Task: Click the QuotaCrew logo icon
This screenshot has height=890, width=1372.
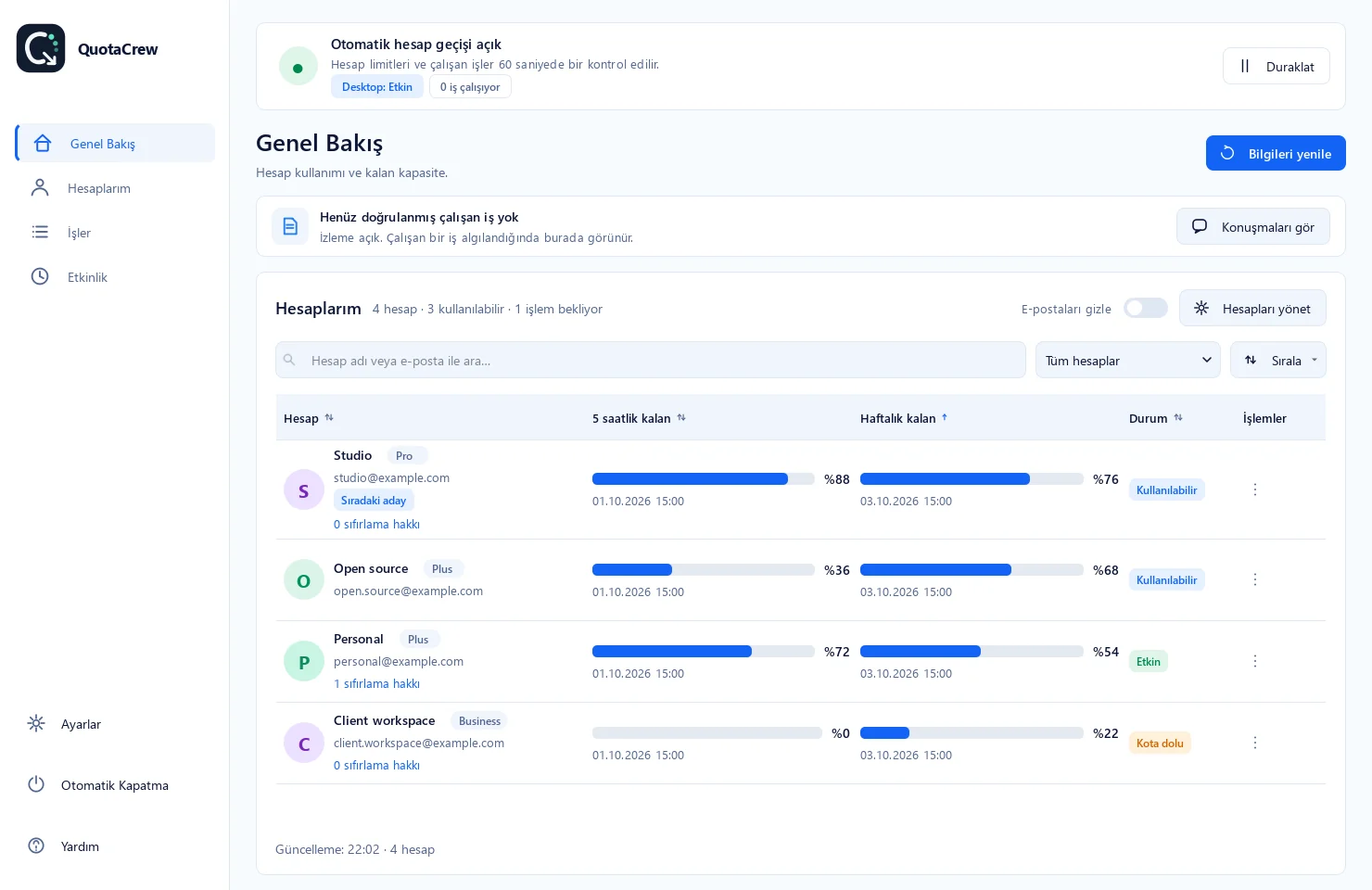Action: 41,48
